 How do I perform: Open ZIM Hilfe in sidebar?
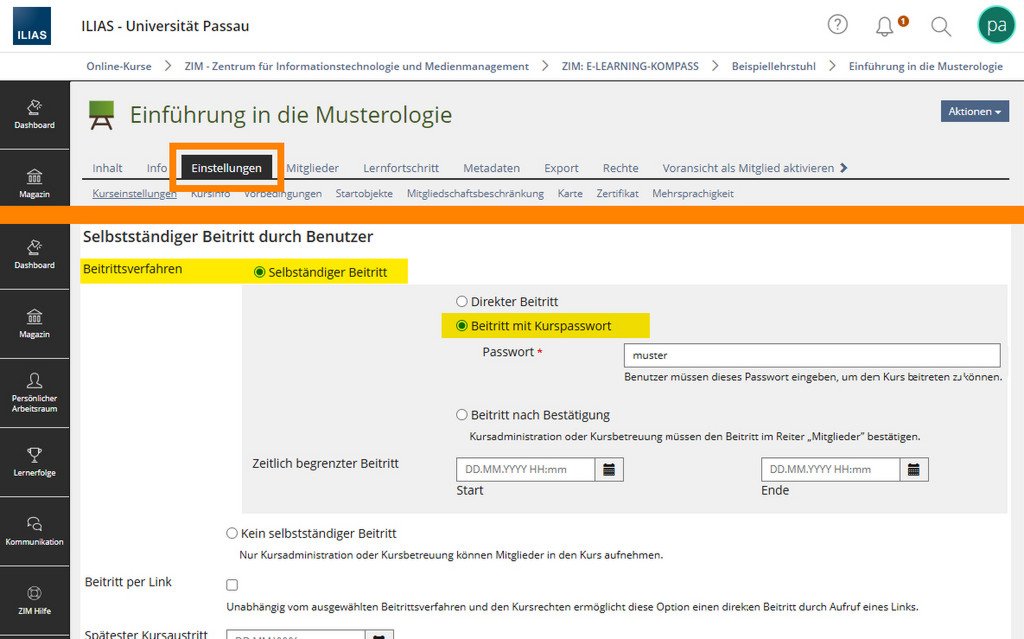pyautogui.click(x=35, y=601)
